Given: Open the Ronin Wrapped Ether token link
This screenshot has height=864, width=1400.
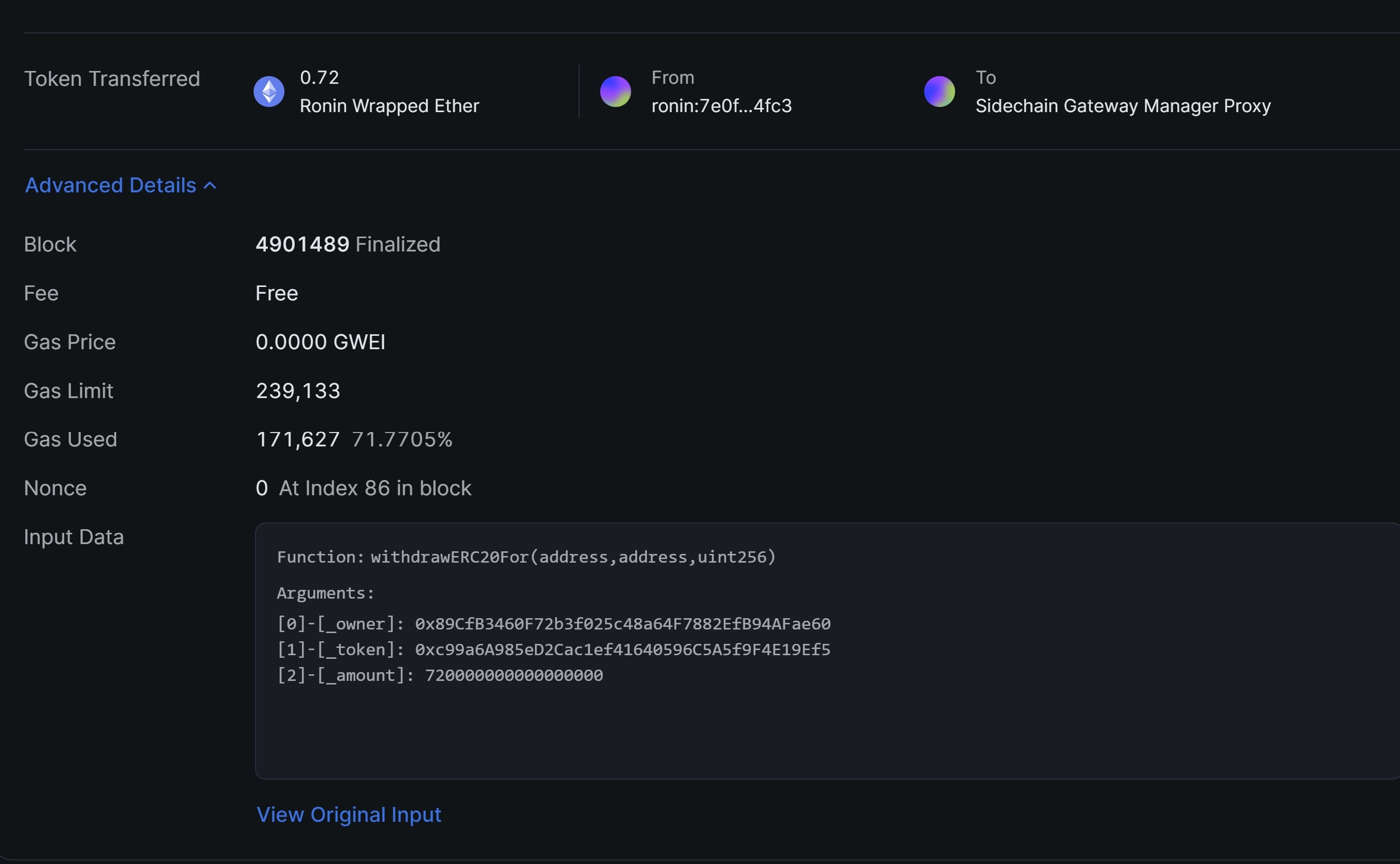Looking at the screenshot, I should [389, 106].
